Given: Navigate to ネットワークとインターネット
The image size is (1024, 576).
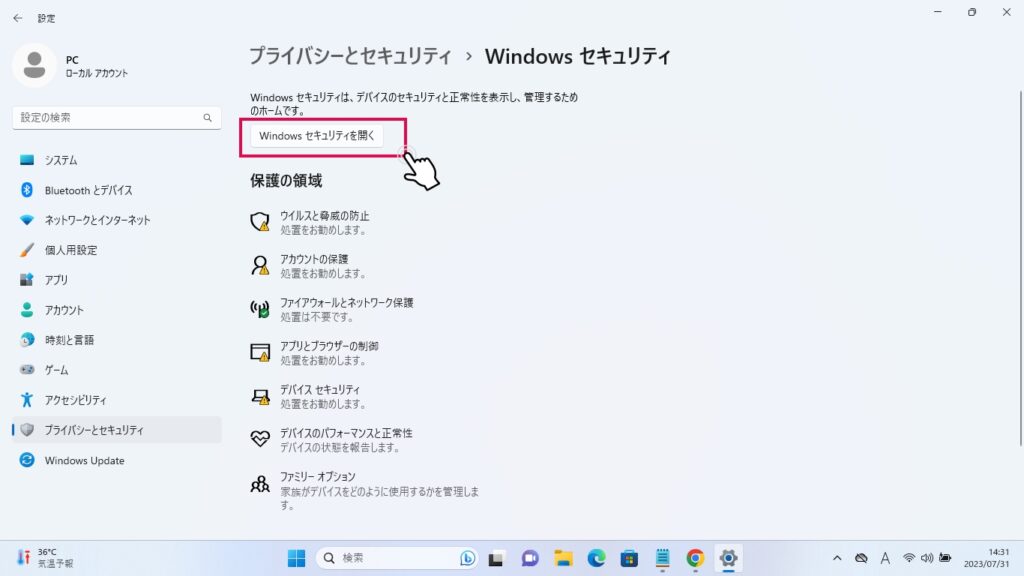Looking at the screenshot, I should point(97,220).
